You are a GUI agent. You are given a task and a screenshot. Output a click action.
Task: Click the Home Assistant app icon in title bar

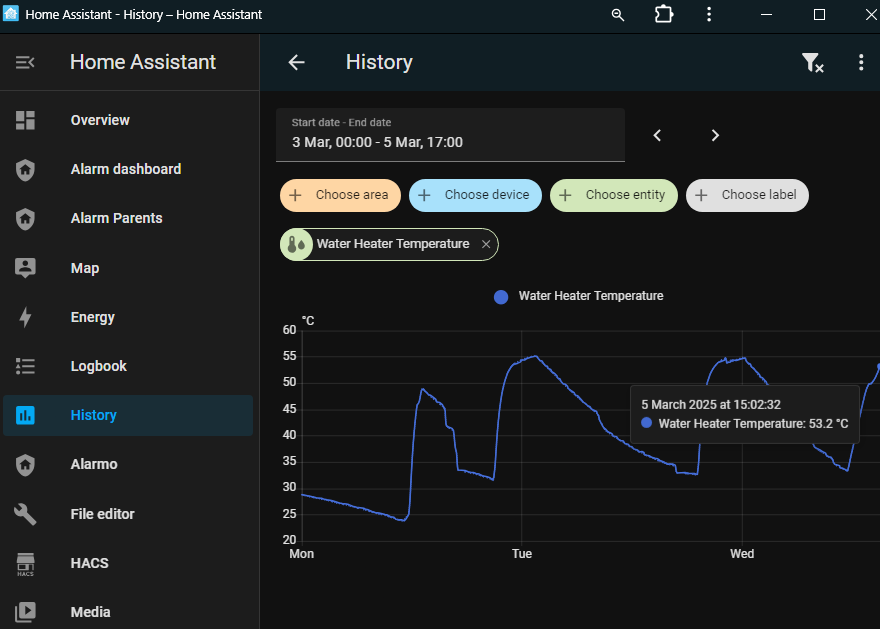[11, 13]
